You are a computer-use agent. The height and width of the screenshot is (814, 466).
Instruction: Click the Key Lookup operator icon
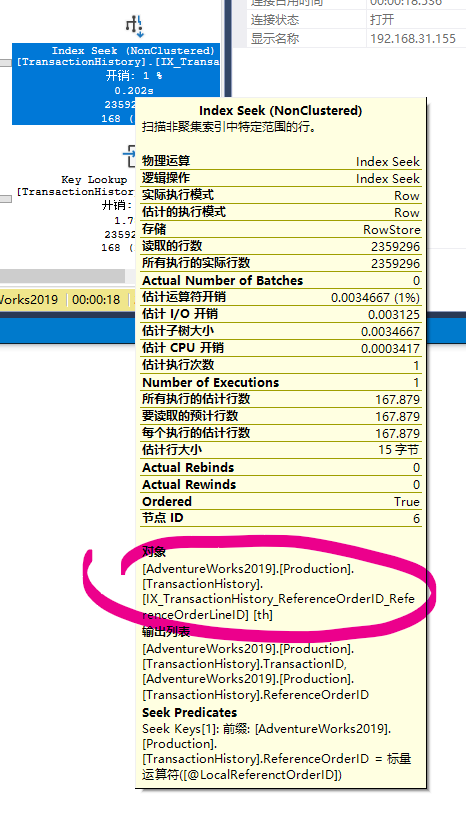click(x=129, y=156)
